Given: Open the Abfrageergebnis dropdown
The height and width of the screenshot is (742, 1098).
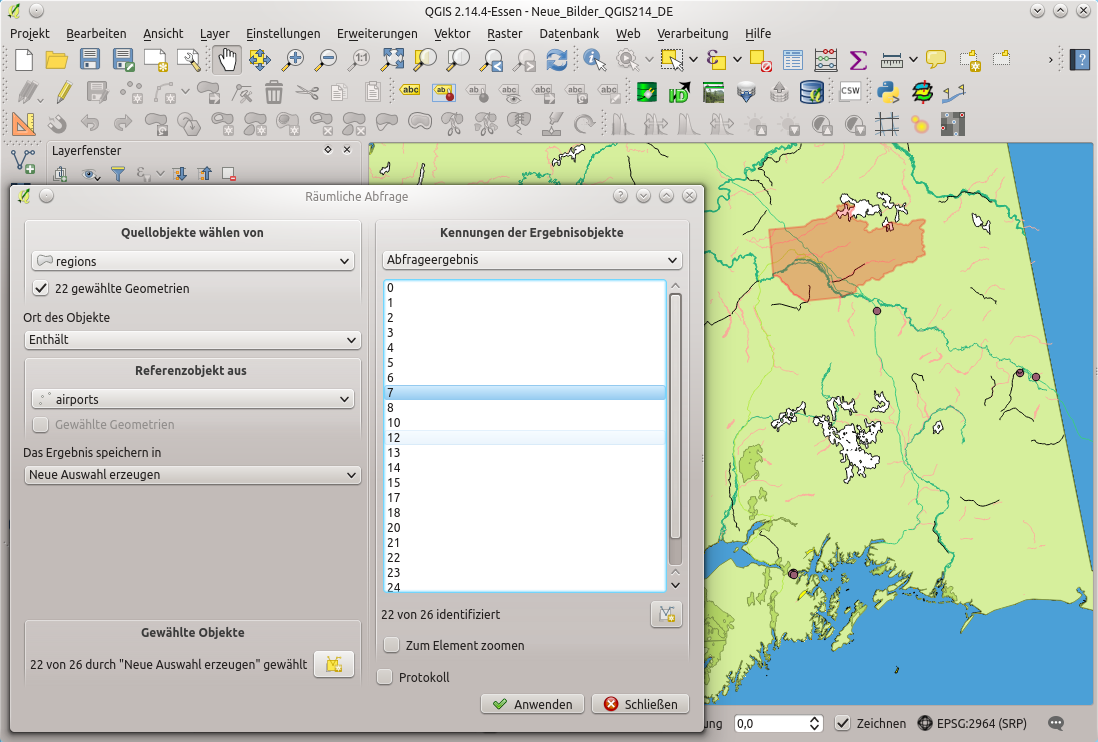Looking at the screenshot, I should click(x=532, y=260).
